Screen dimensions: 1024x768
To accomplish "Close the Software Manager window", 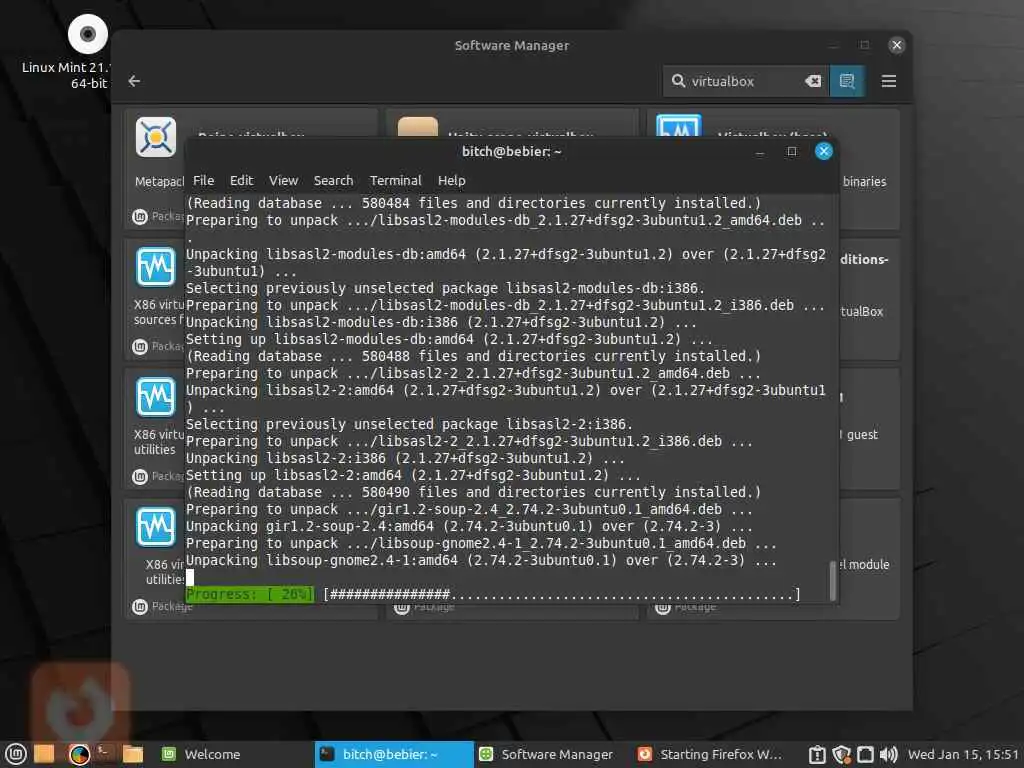I will tap(896, 45).
